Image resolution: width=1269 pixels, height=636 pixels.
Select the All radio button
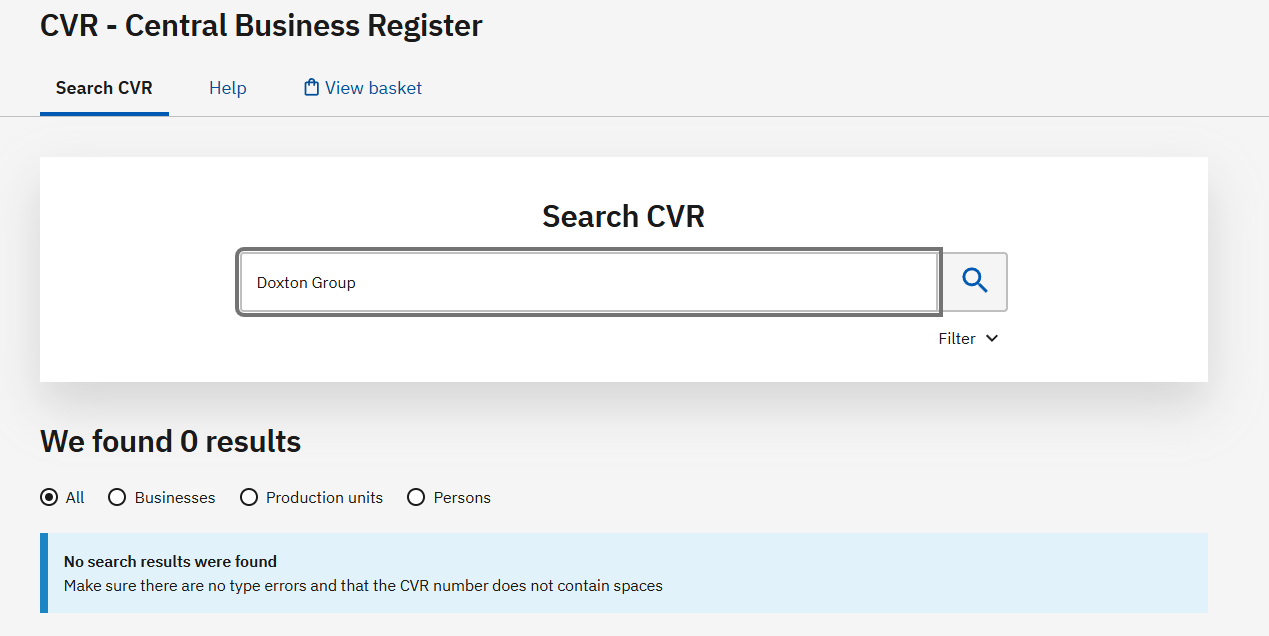pos(49,497)
